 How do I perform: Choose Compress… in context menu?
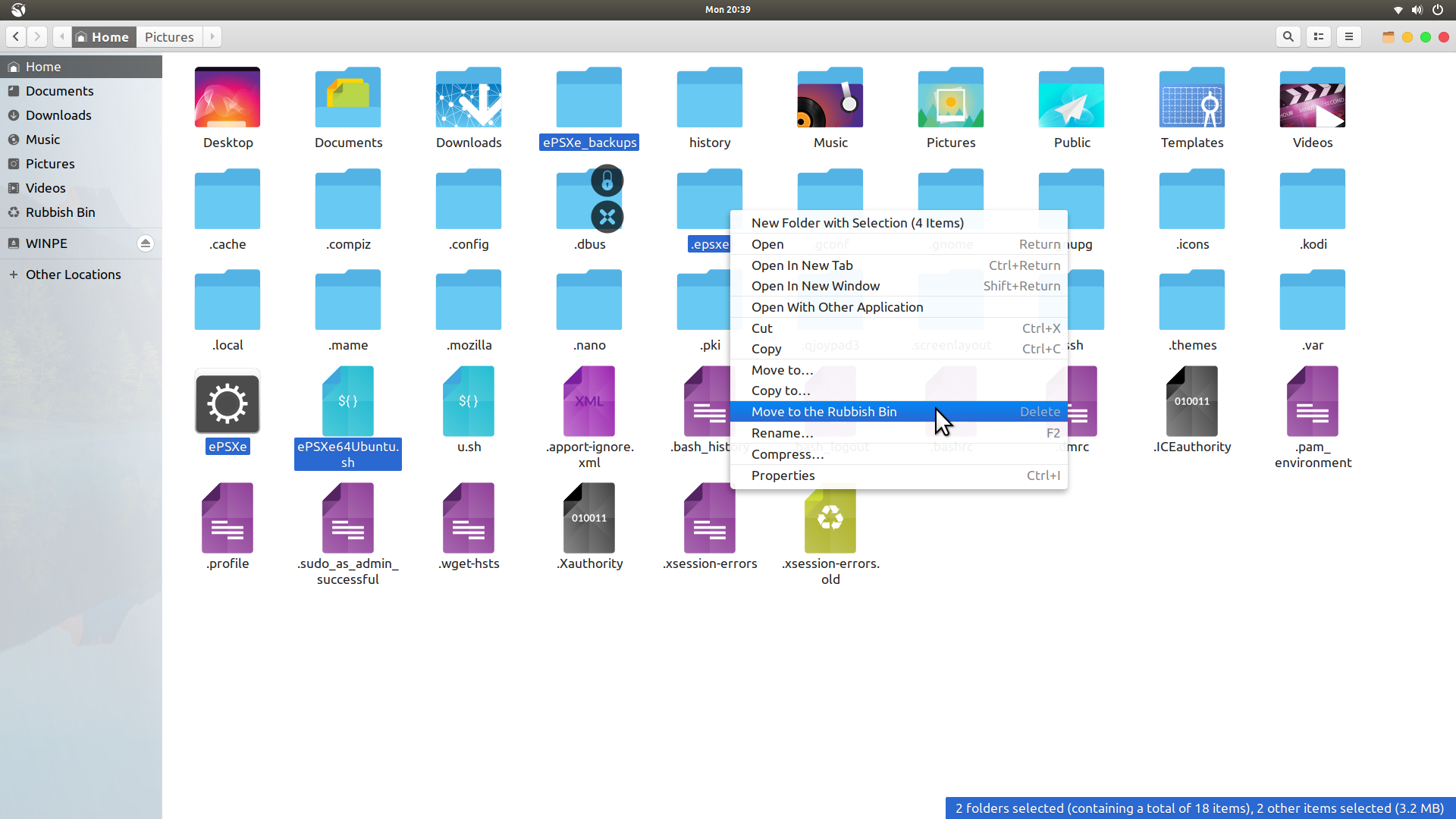pyautogui.click(x=899, y=454)
